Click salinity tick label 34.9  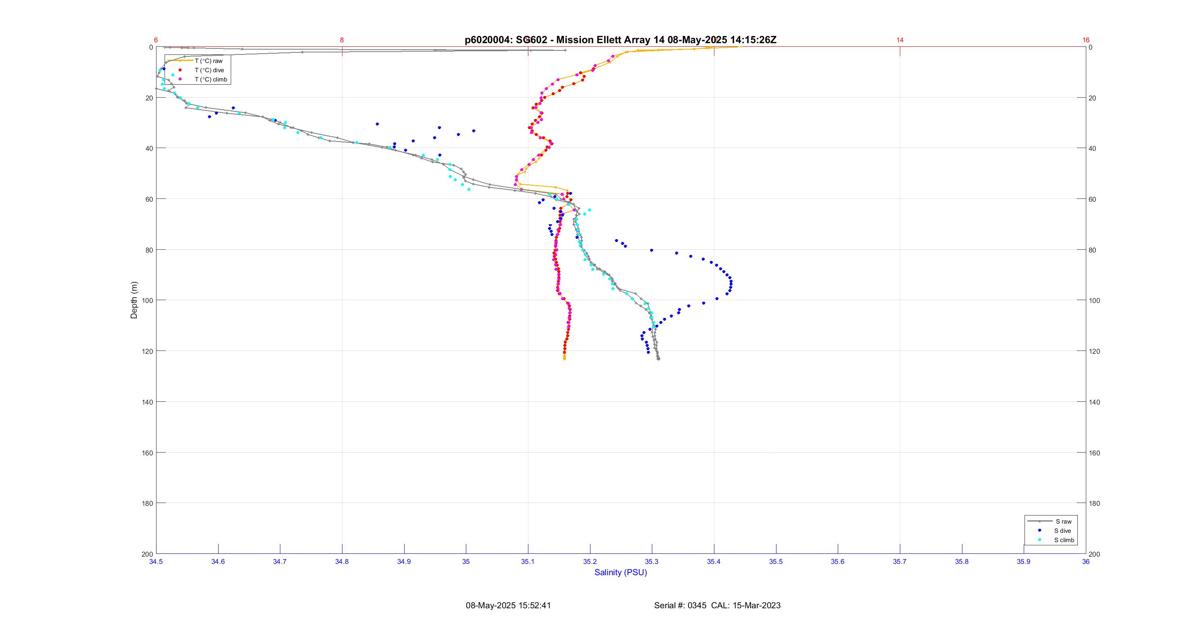point(403,561)
